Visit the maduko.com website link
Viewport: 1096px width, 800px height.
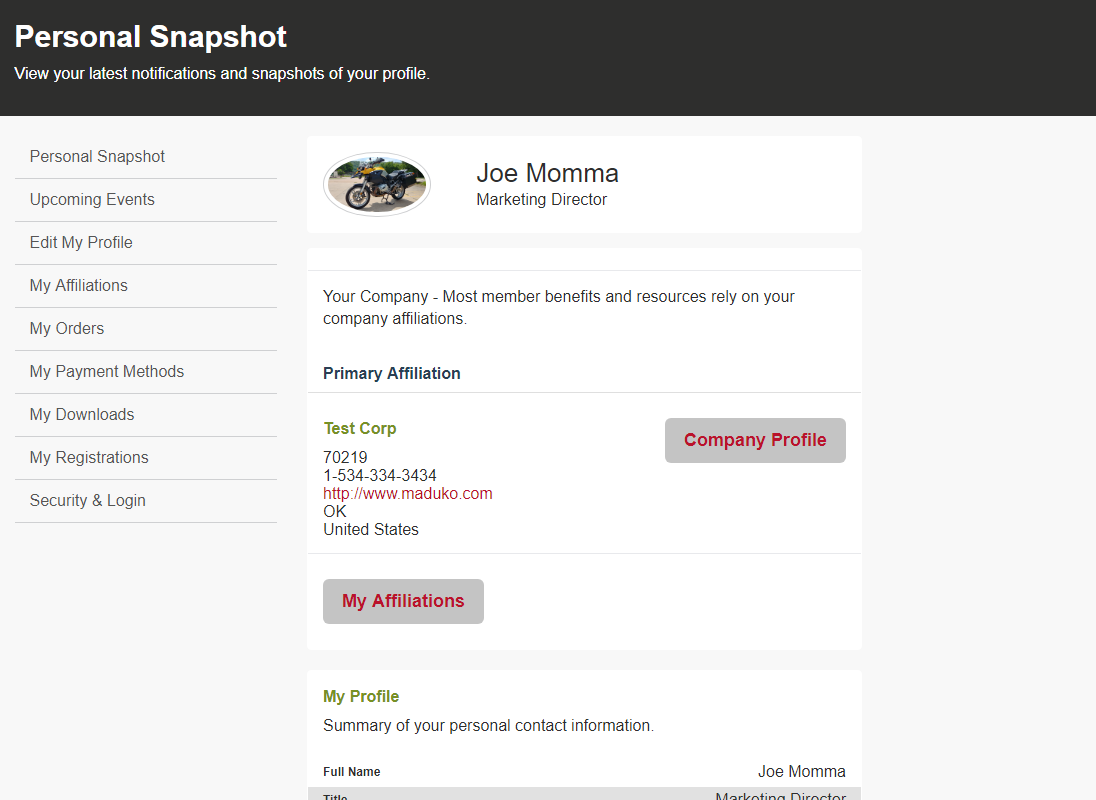[x=408, y=493]
